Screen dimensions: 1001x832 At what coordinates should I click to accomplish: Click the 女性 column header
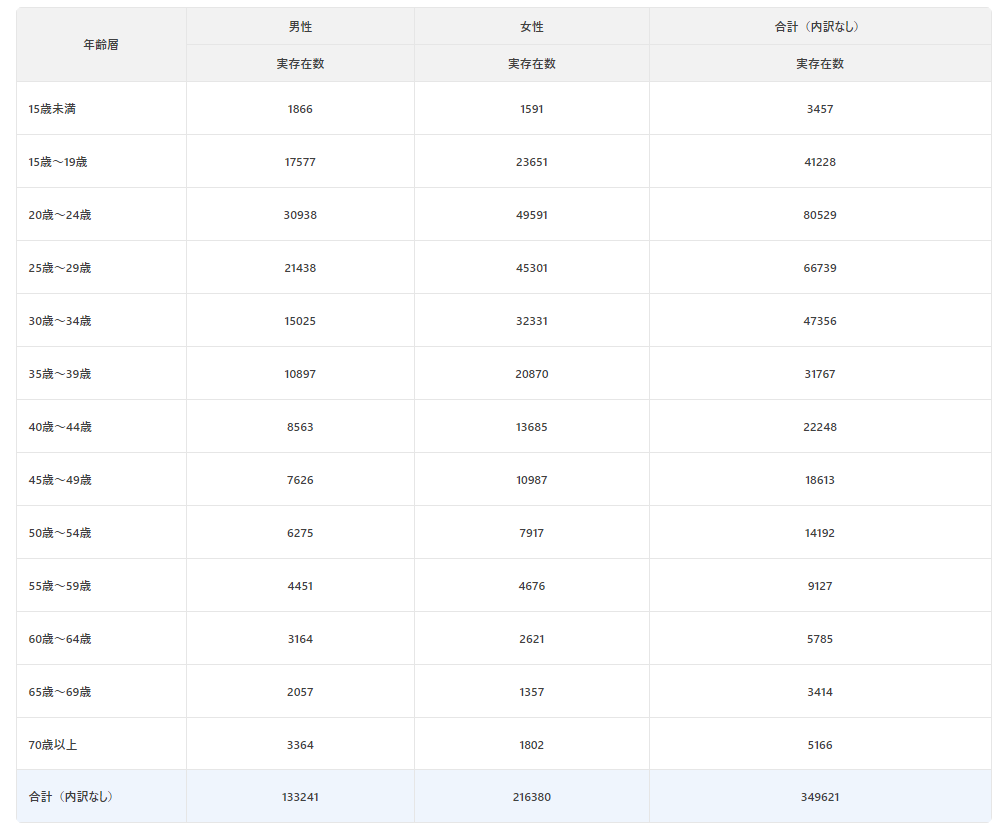pyautogui.click(x=532, y=27)
